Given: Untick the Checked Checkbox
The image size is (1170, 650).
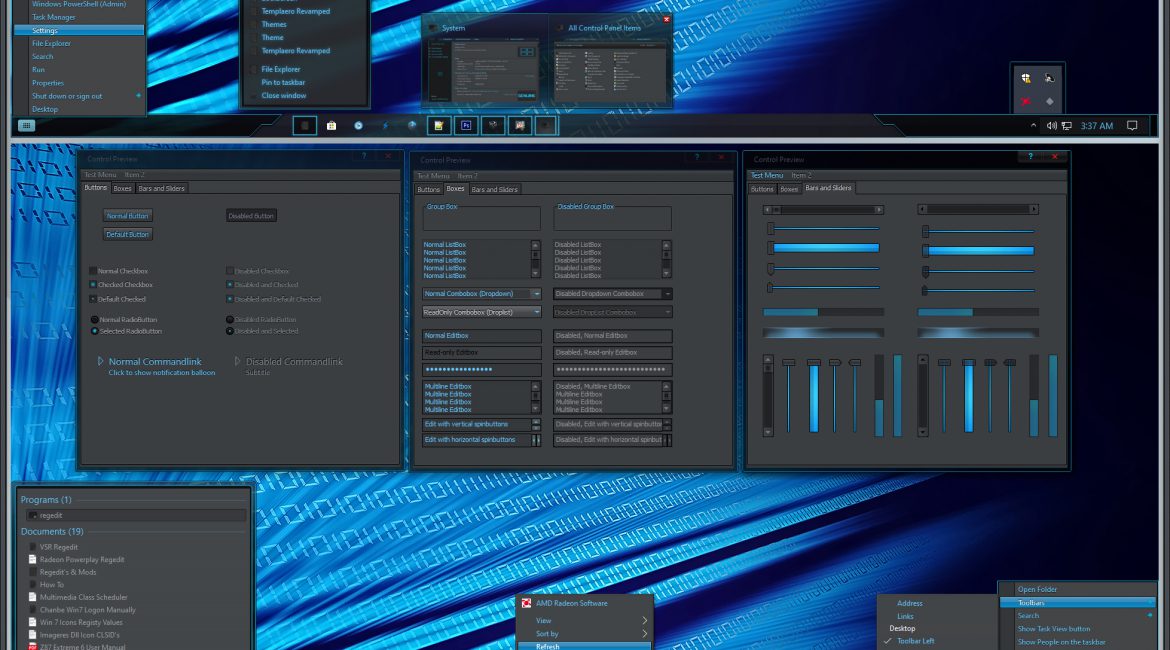Looking at the screenshot, I should point(93,284).
